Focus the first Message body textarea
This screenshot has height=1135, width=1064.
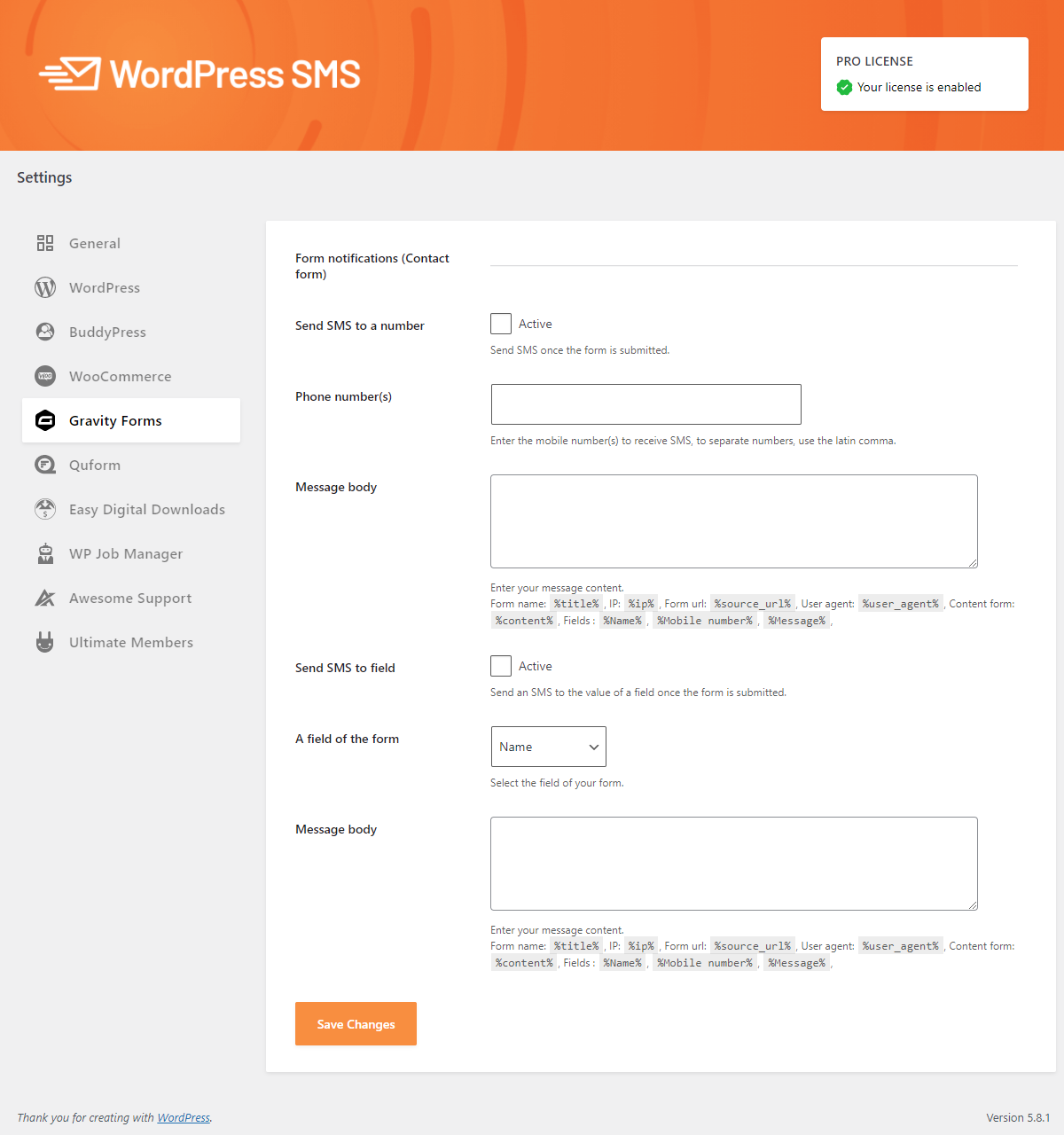click(734, 521)
